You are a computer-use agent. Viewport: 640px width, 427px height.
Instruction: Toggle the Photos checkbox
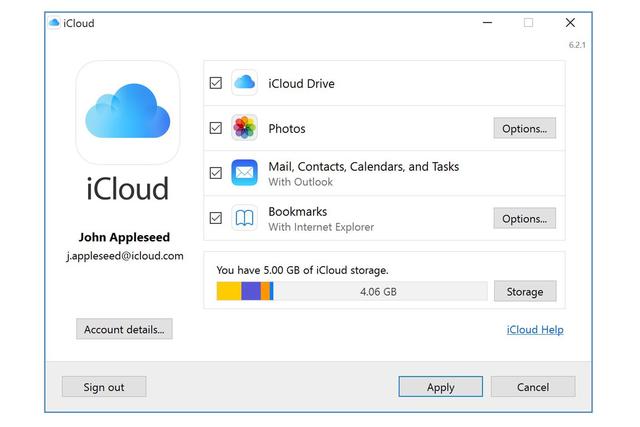coord(216,128)
